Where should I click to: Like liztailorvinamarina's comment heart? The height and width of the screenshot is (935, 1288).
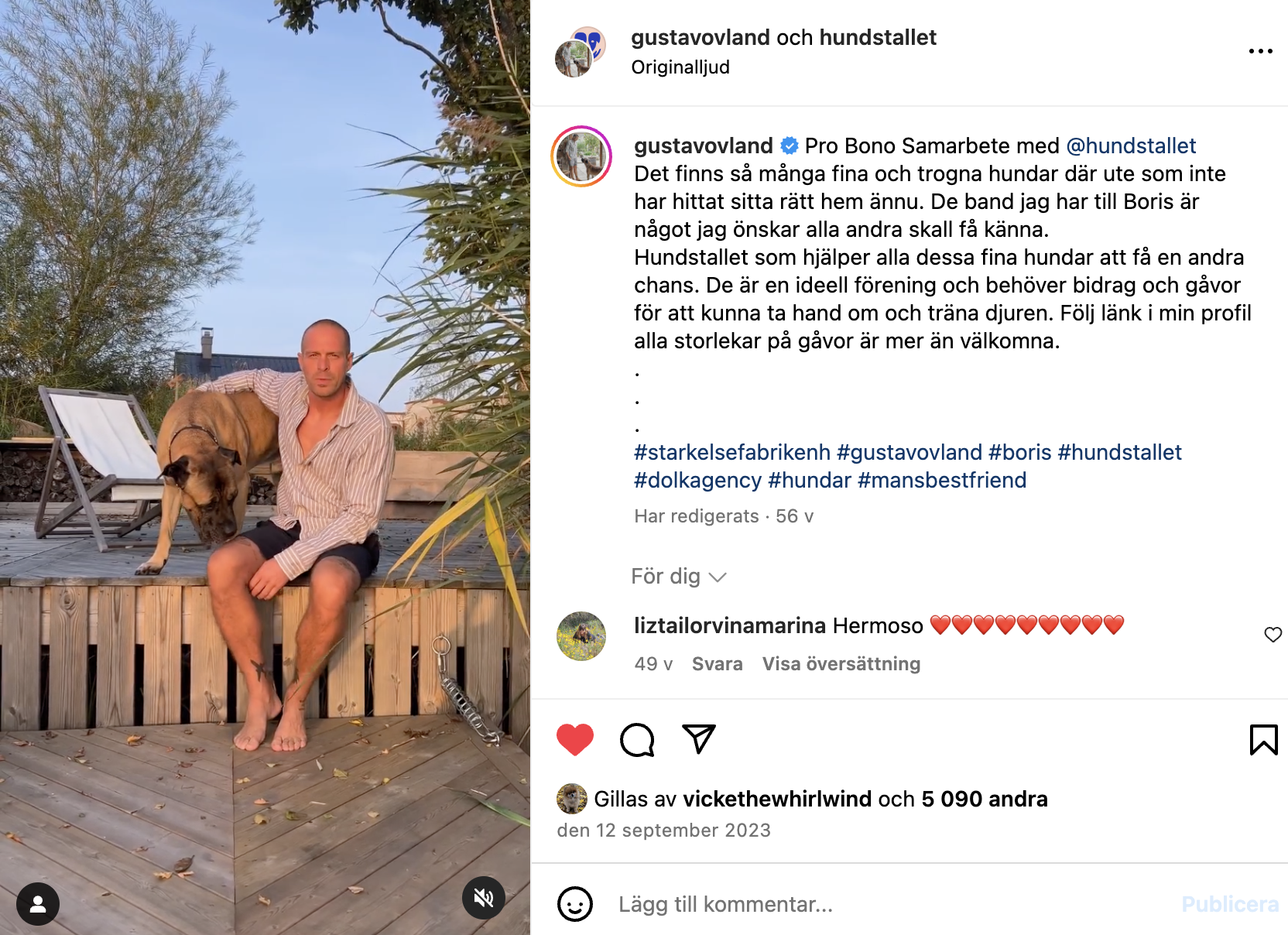1273,635
